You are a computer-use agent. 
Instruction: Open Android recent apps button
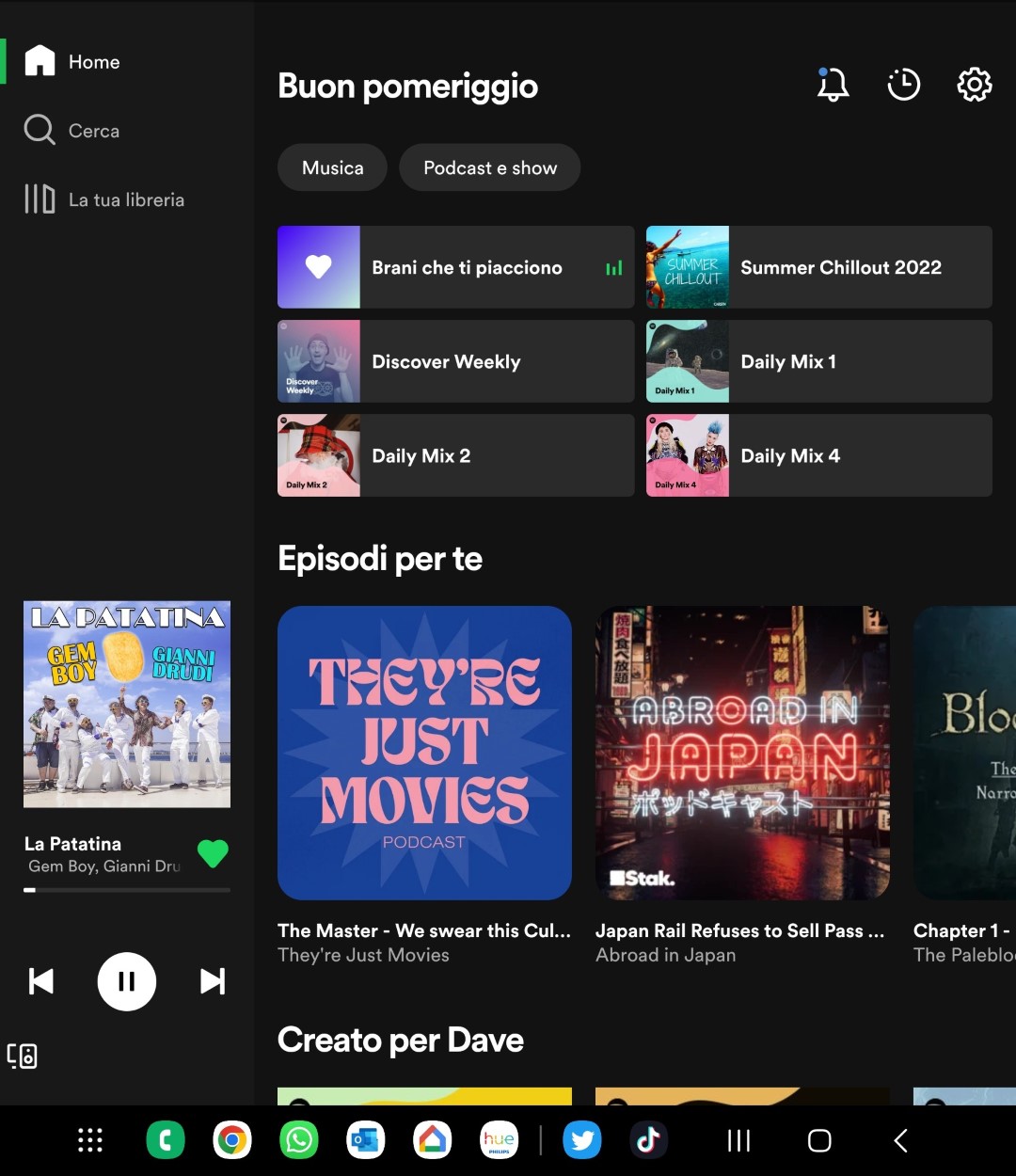[x=739, y=1141]
